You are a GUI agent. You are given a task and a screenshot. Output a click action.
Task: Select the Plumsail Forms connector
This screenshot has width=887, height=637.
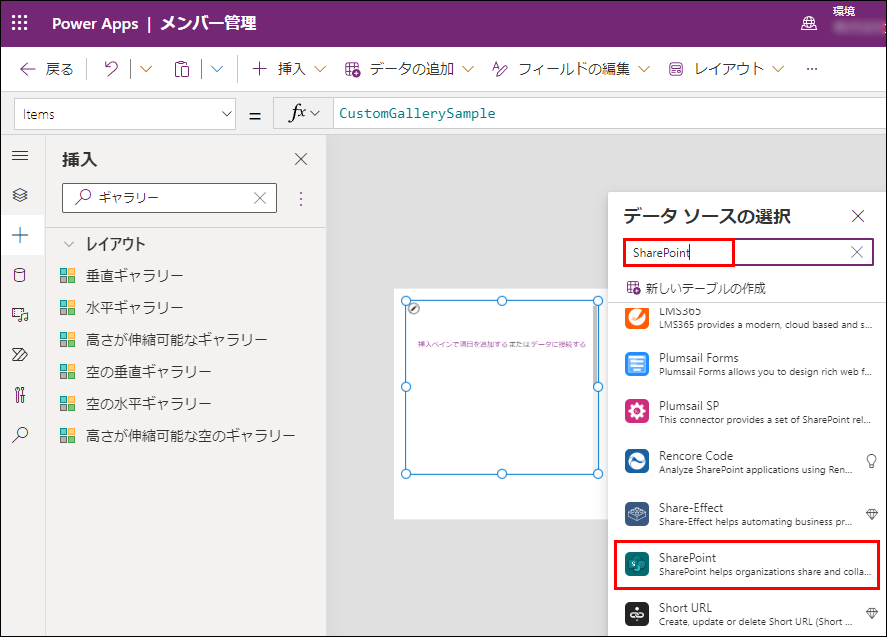pos(747,364)
